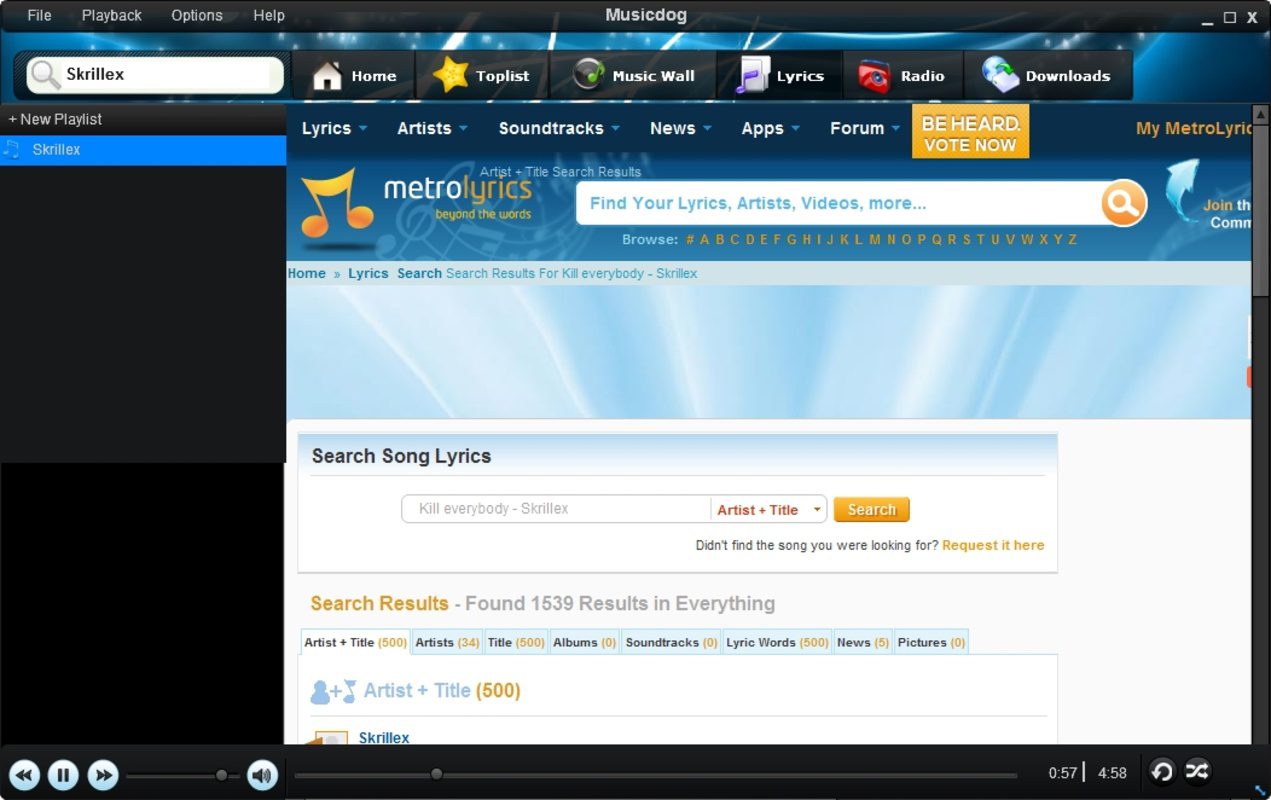
Task: Click the search magnifier icon beside Skrillex
Action: tap(45, 75)
